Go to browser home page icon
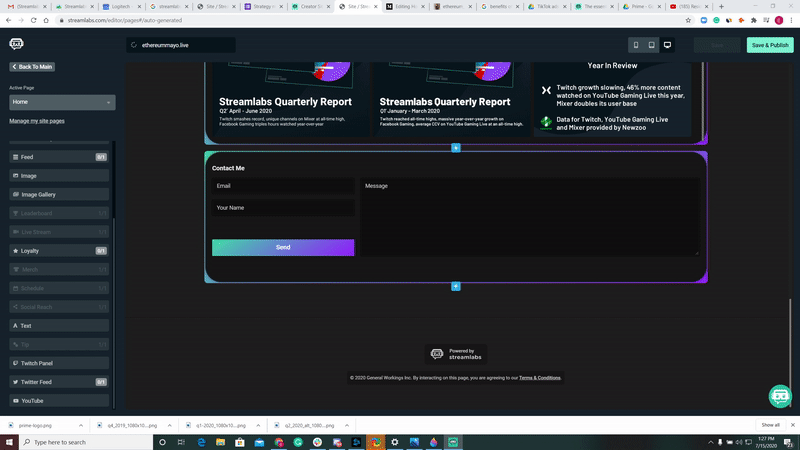Screen dimensions: 800x450 [x=46, y=20]
